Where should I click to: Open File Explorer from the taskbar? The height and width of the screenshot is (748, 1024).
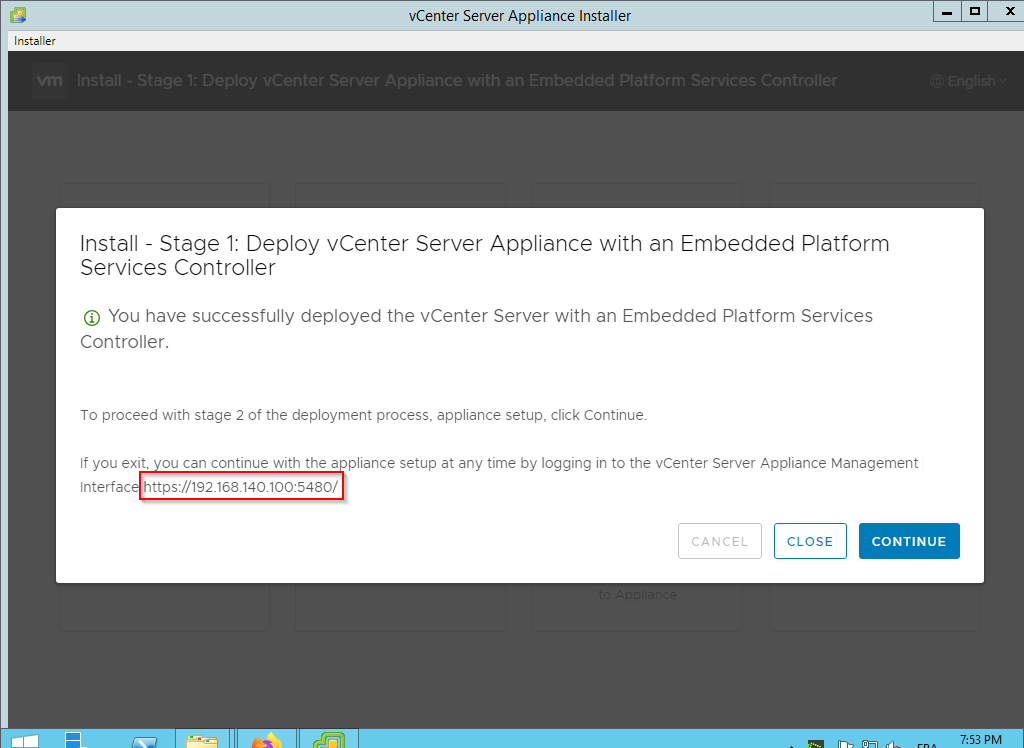[202, 740]
